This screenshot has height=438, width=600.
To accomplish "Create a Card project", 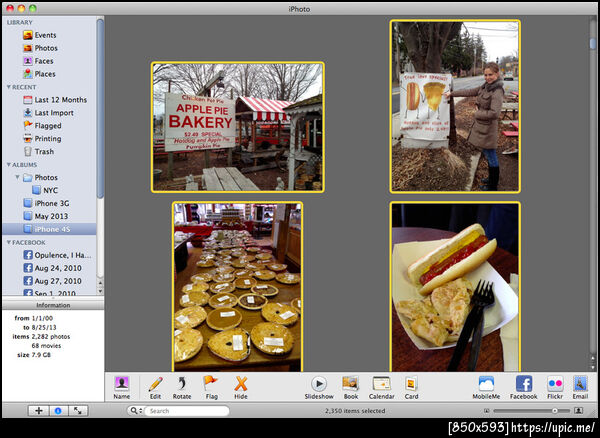I will pos(411,388).
